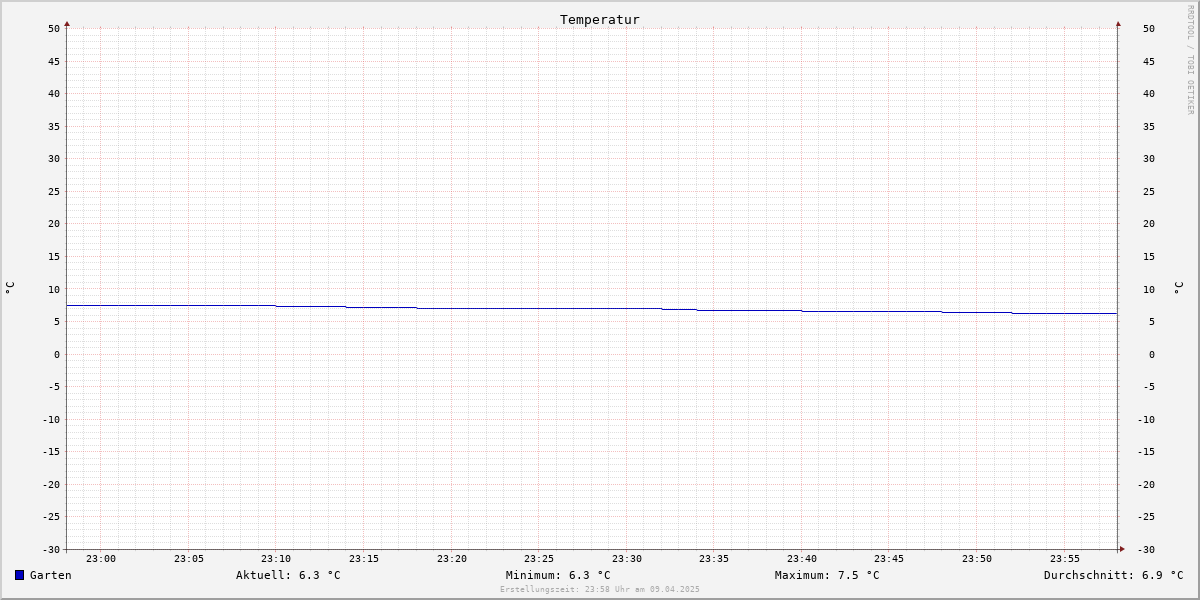Click the 23:20 time axis label
This screenshot has width=1200, height=600.
pyautogui.click(x=452, y=559)
